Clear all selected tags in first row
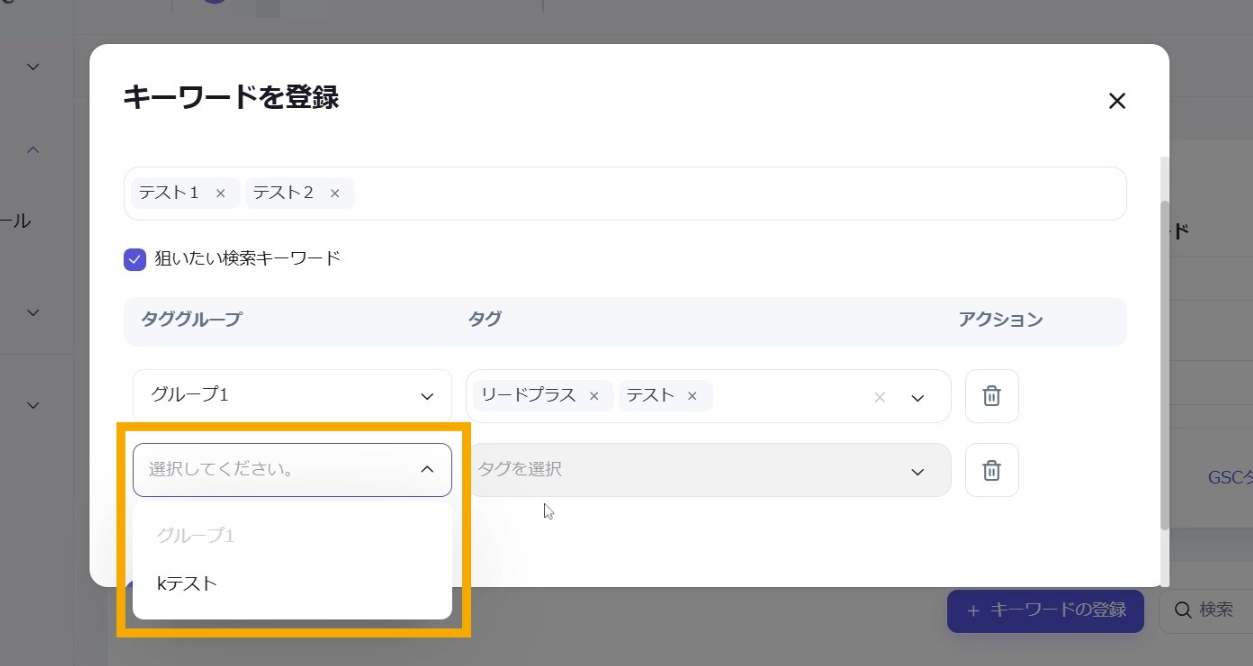Screen dimensions: 1253x666 tap(880, 397)
